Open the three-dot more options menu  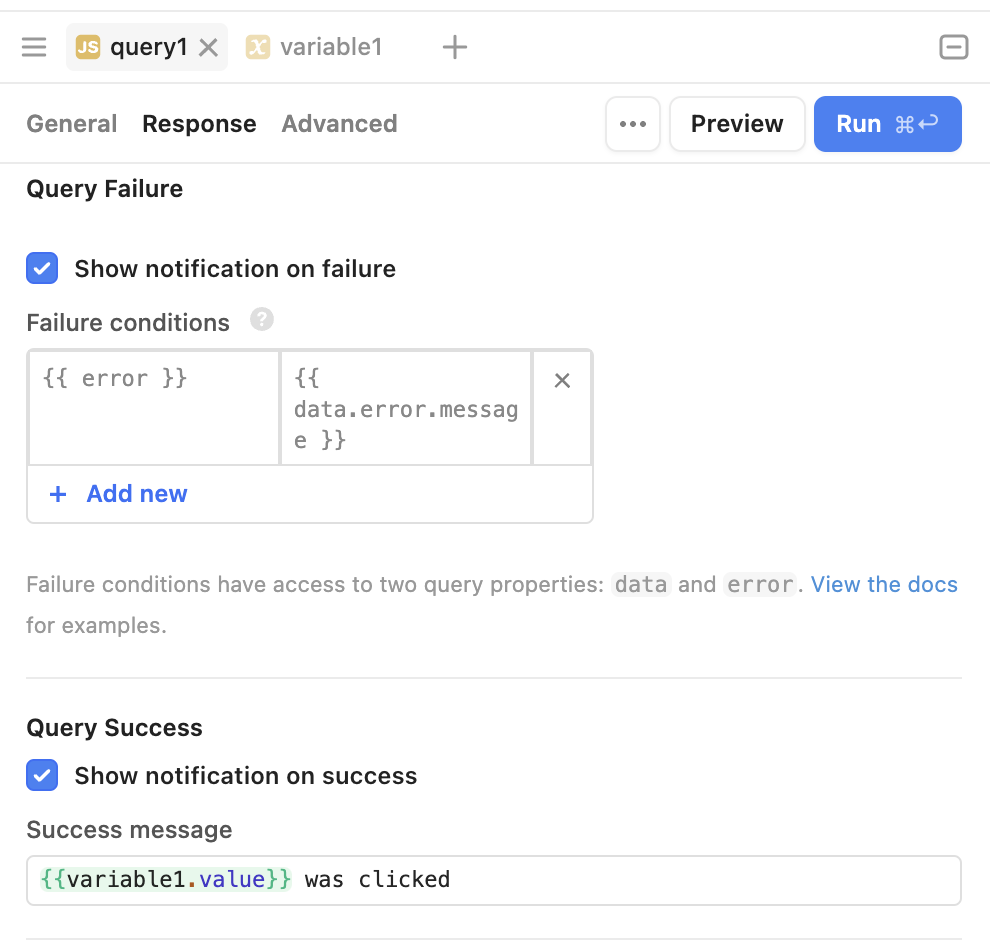pyautogui.click(x=632, y=124)
